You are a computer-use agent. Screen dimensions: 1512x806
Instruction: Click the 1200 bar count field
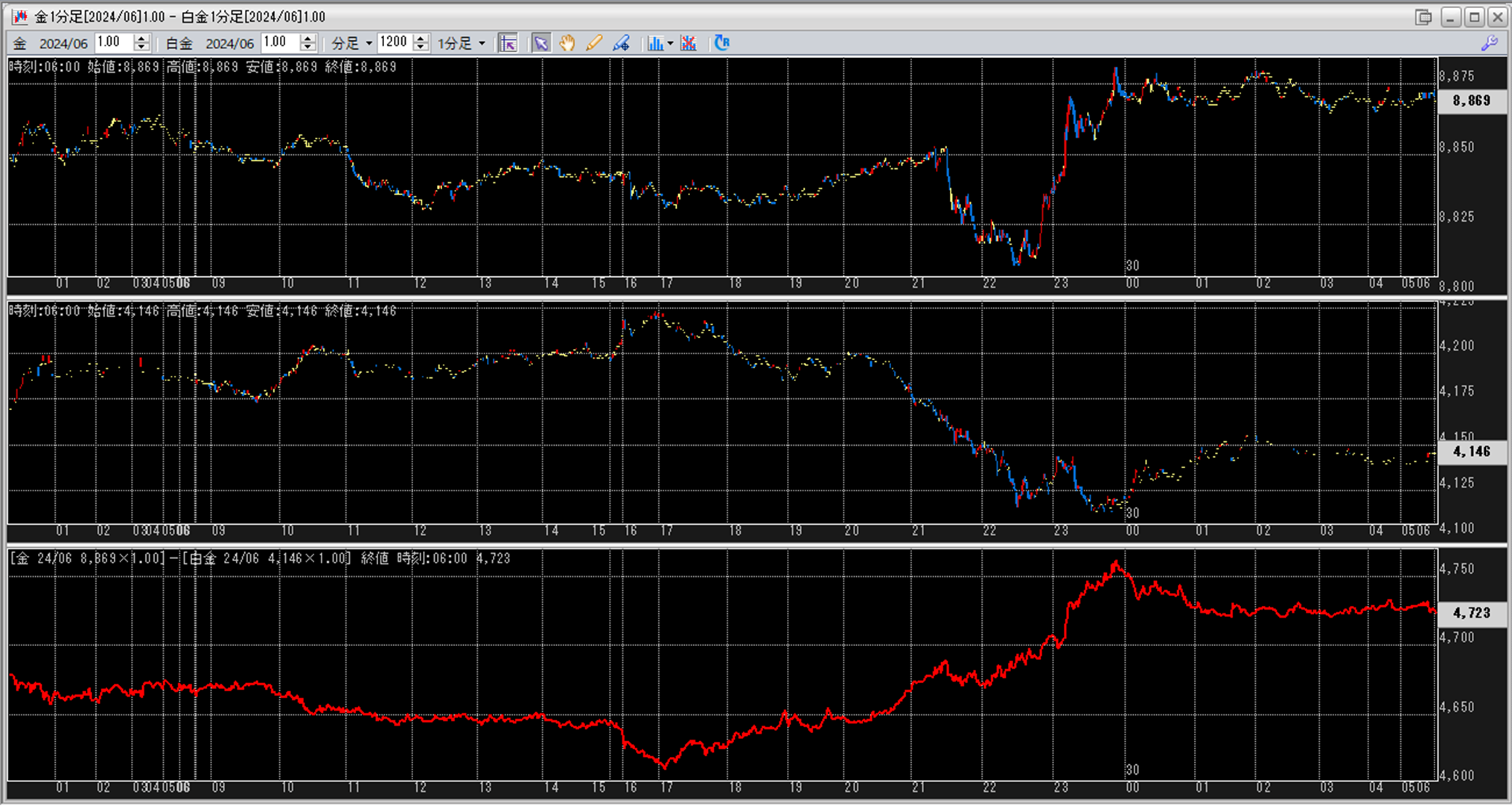(394, 42)
